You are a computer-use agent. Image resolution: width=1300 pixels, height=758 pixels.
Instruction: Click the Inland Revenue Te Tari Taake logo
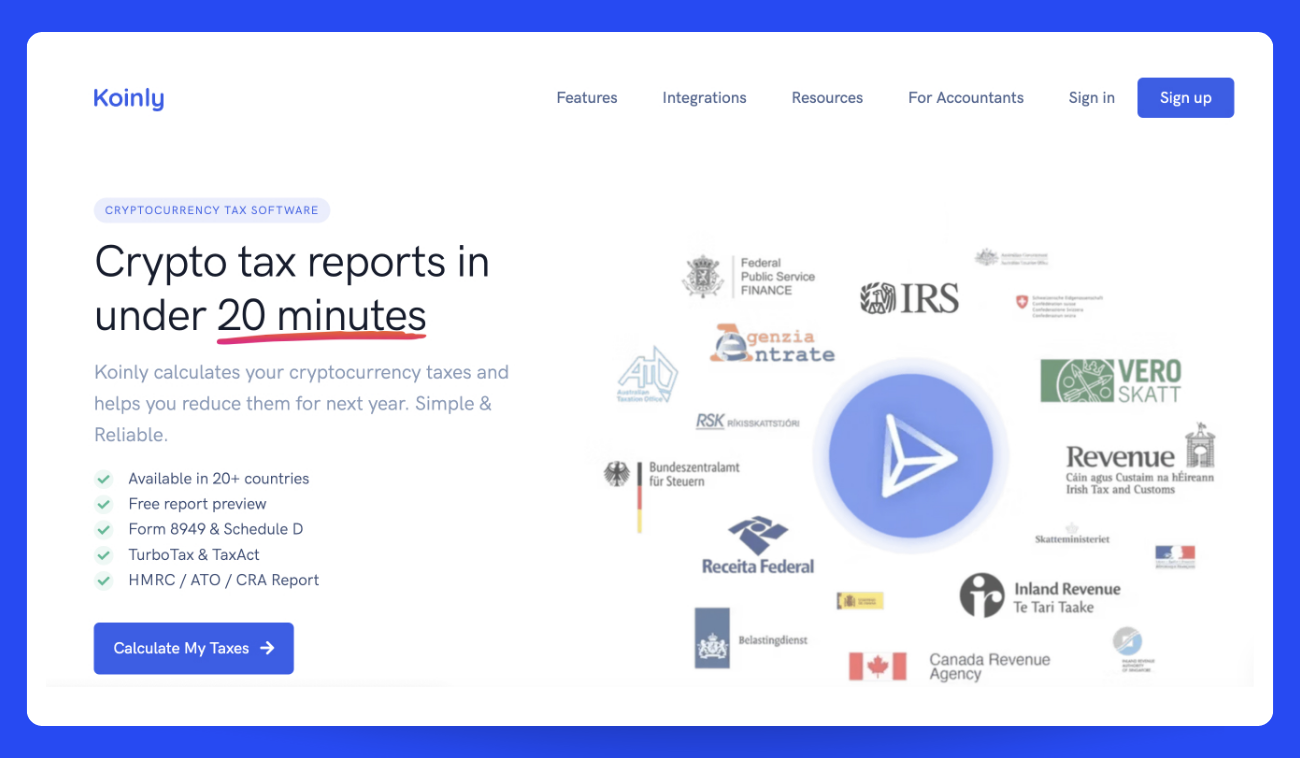click(x=1040, y=596)
